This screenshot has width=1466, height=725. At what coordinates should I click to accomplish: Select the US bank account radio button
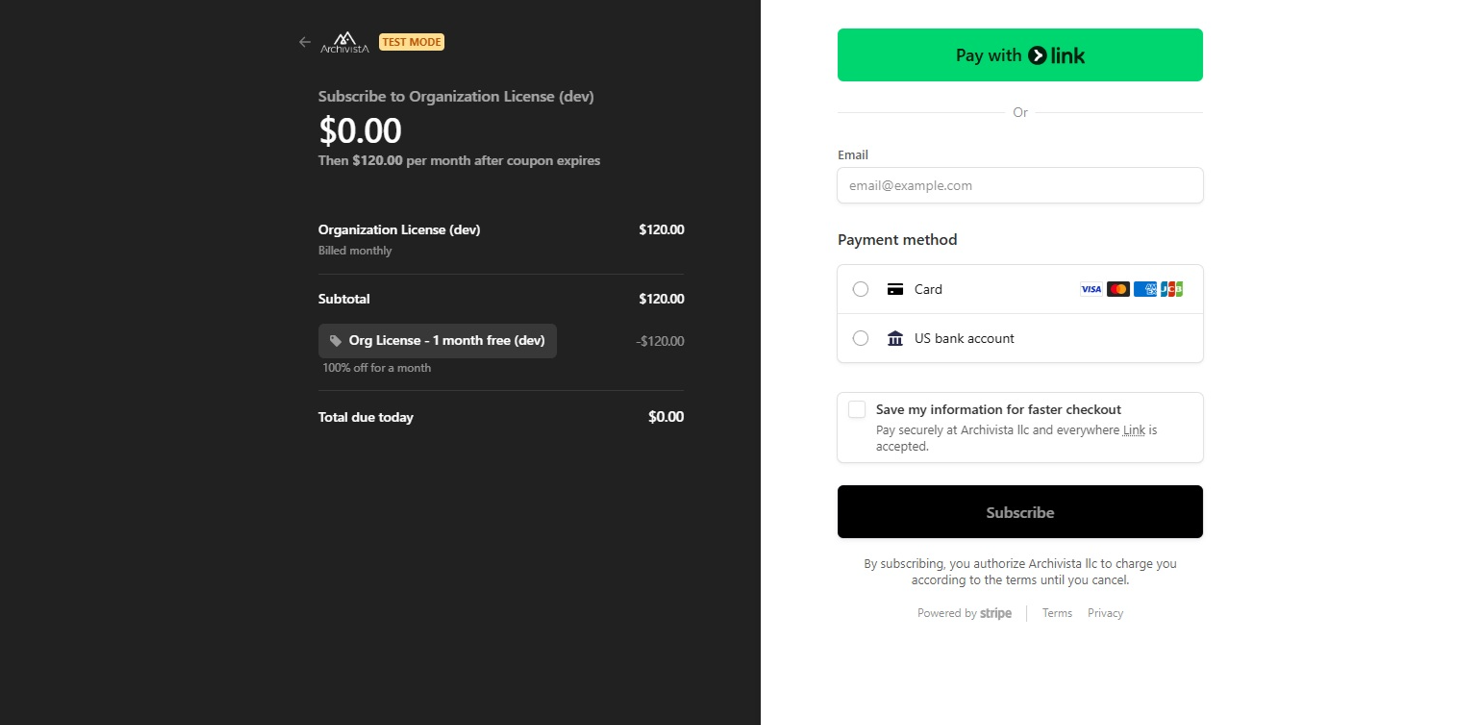860,338
